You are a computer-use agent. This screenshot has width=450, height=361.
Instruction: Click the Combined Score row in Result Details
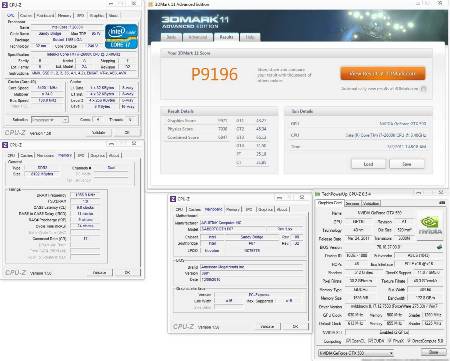pyautogui.click(x=197, y=137)
